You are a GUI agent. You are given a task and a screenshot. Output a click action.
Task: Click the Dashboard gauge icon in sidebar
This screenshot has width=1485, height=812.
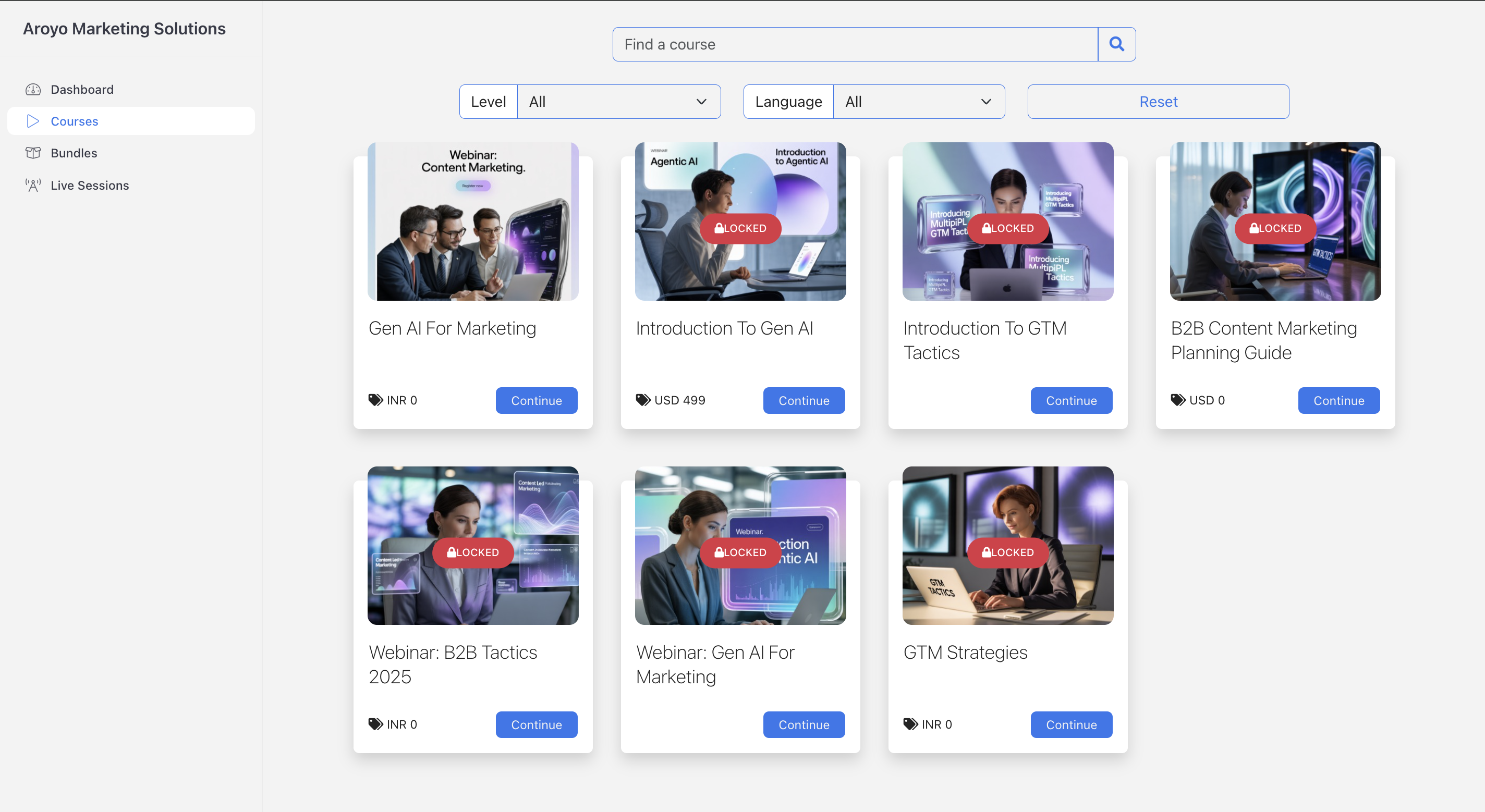click(x=33, y=89)
